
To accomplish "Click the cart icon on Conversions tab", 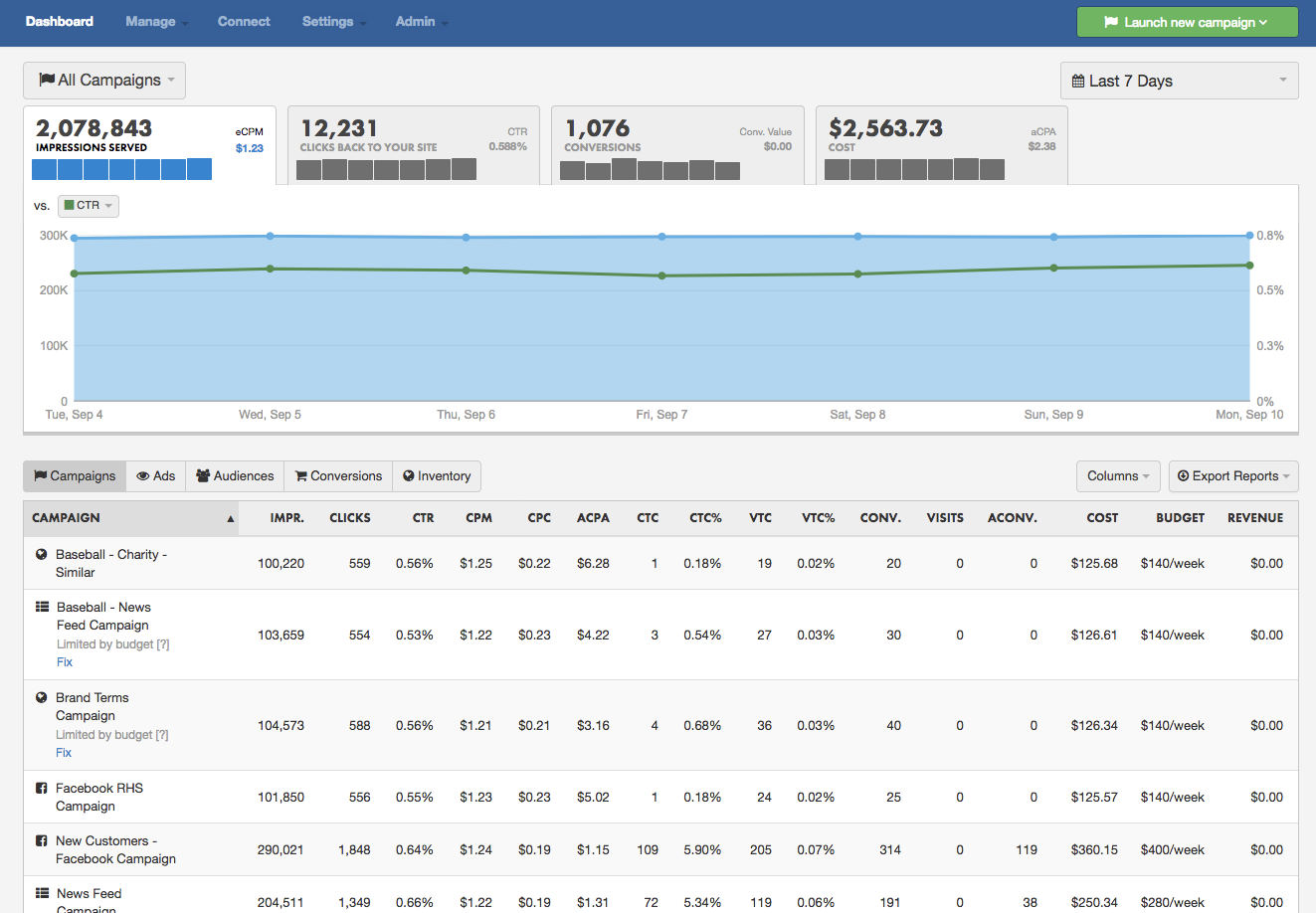I will point(300,476).
